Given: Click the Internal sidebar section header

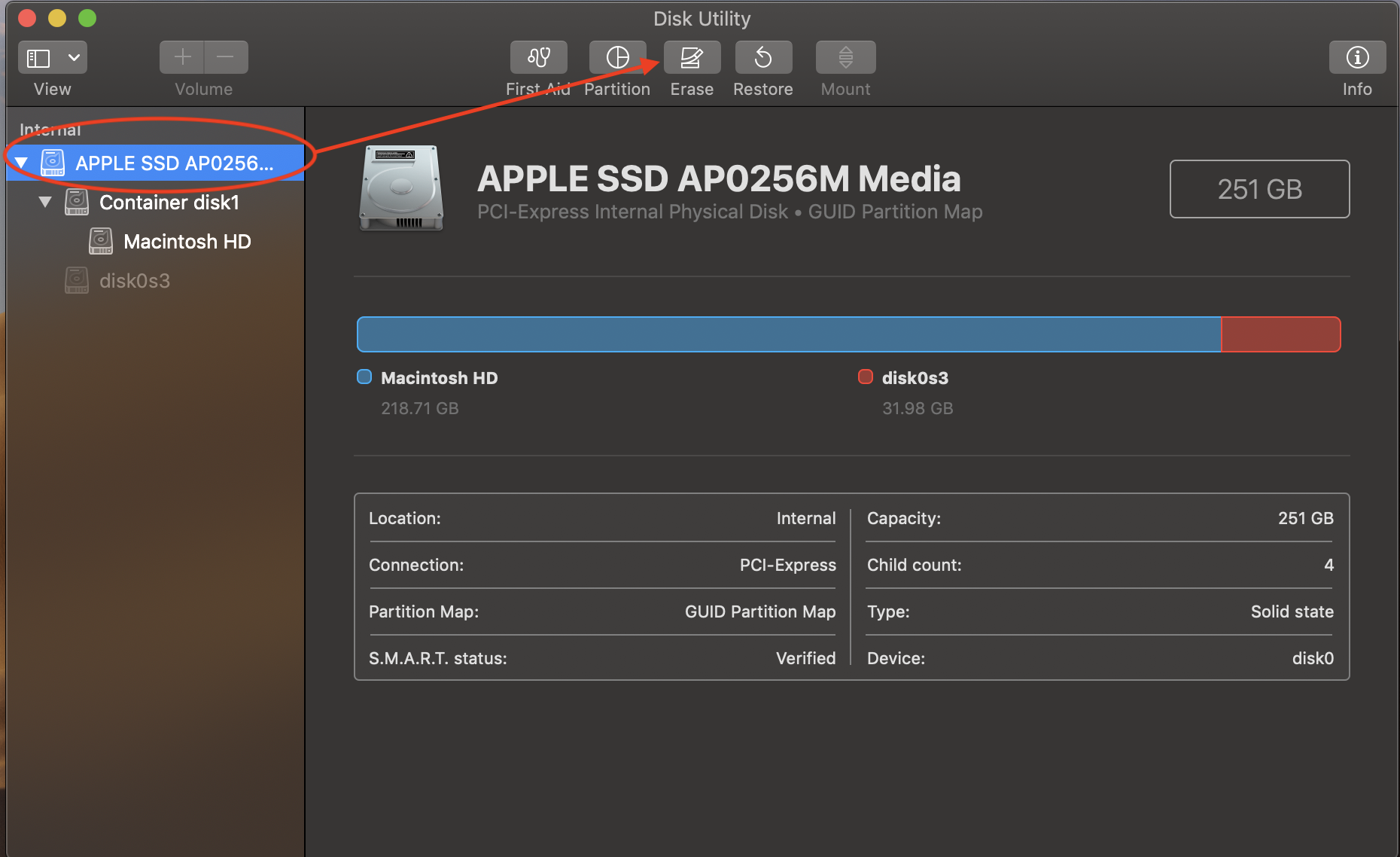Looking at the screenshot, I should tap(50, 130).
